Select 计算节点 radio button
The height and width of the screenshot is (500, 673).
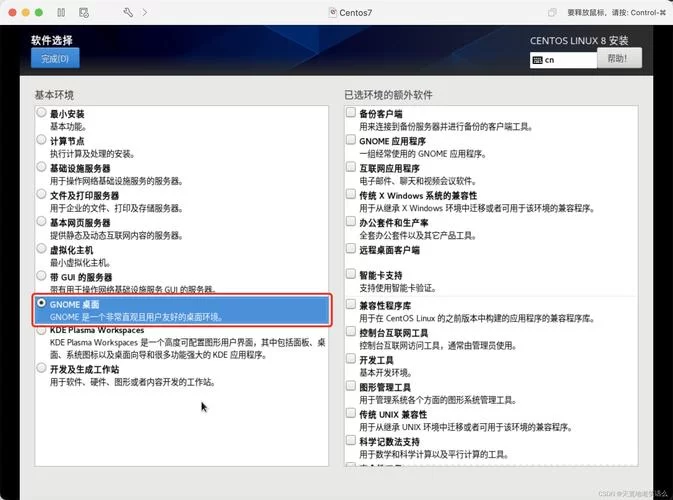[41, 139]
